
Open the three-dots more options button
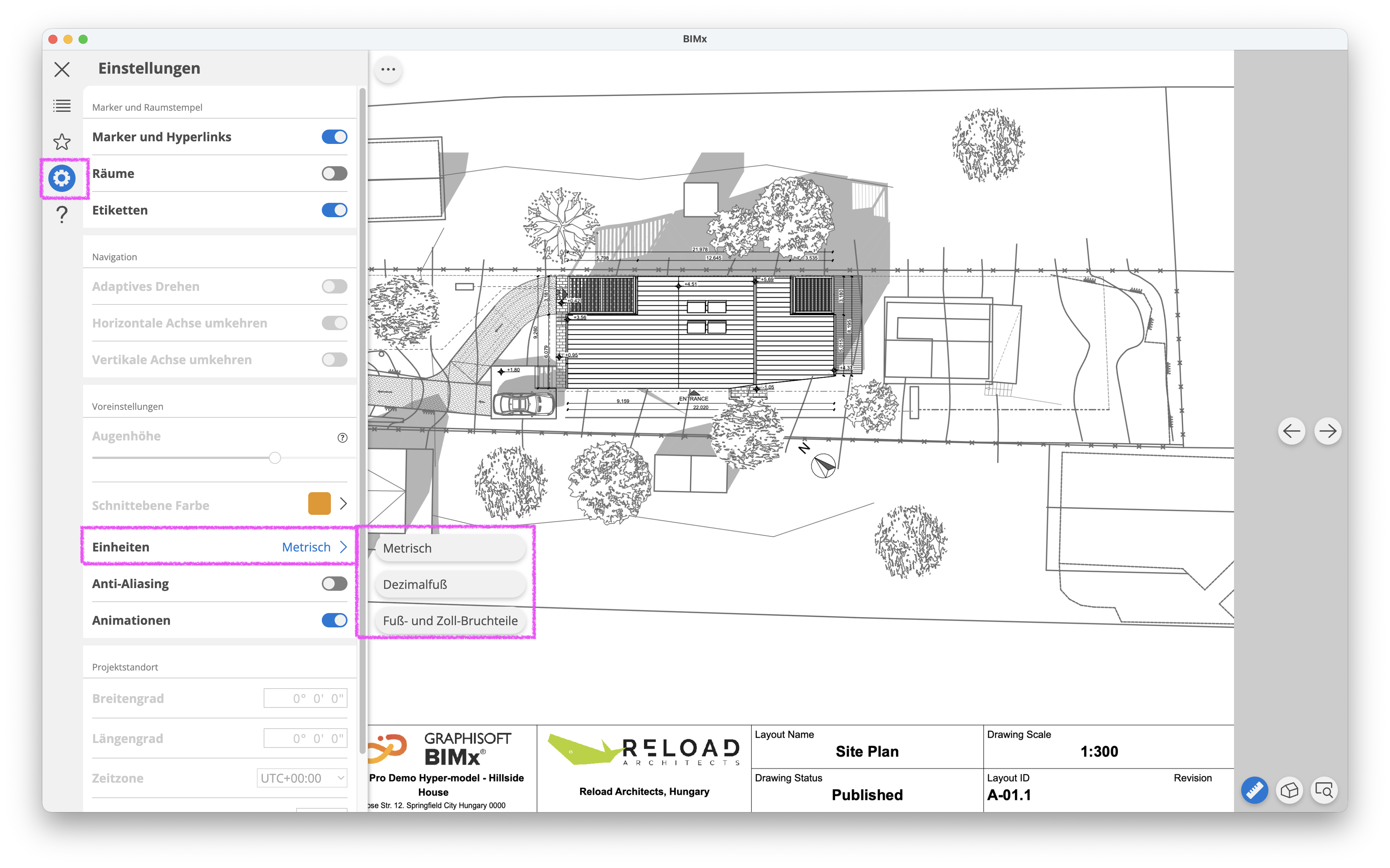(389, 70)
